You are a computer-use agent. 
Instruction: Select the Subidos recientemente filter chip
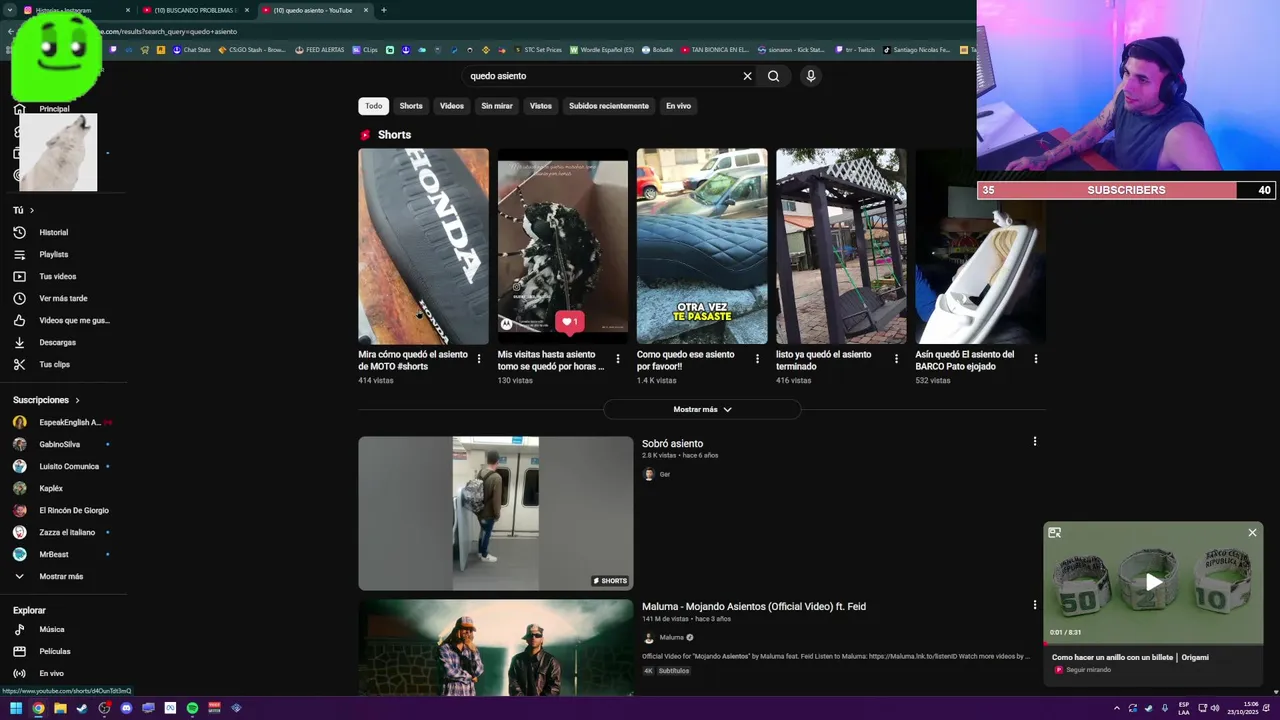click(x=609, y=106)
